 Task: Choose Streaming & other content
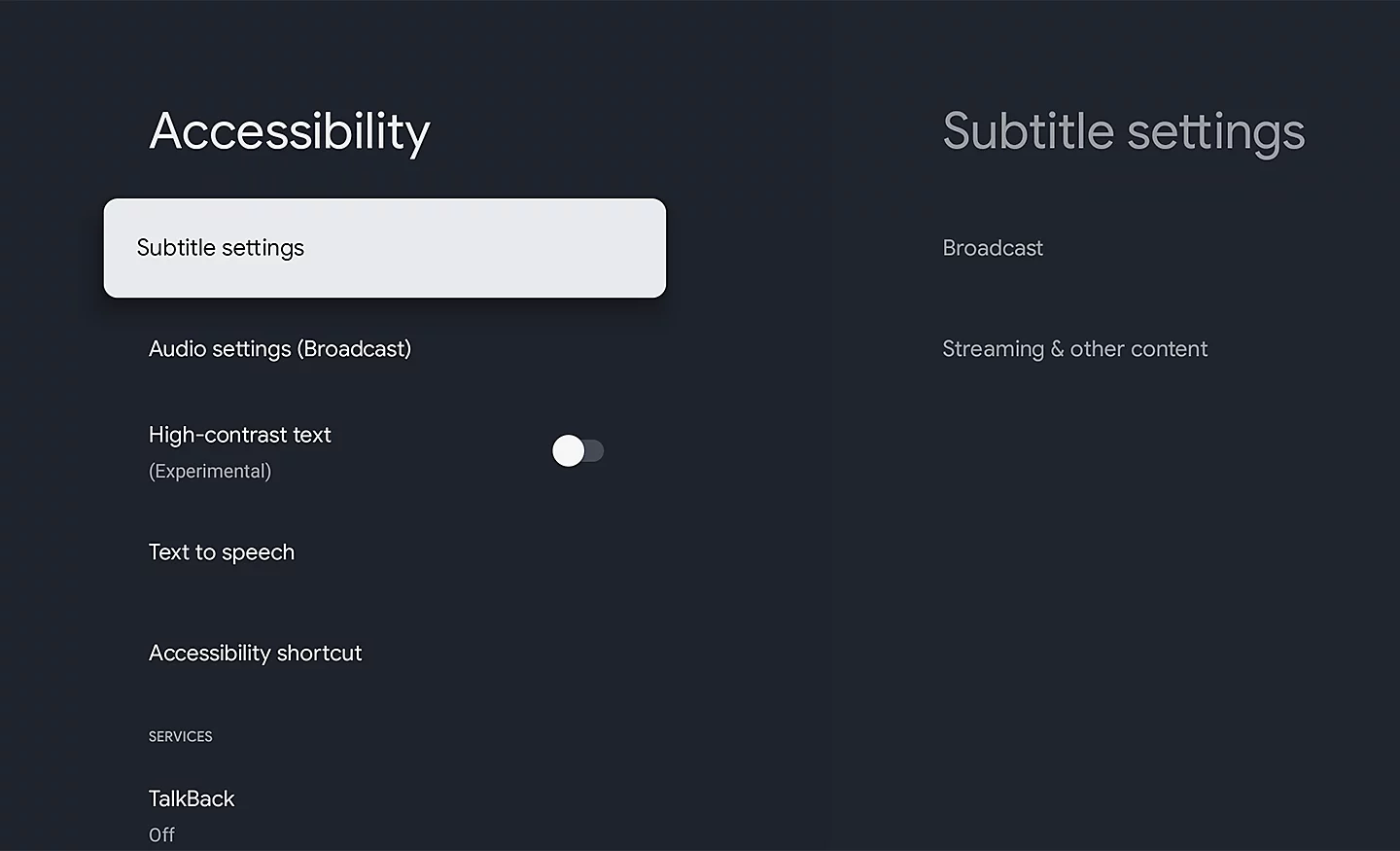[1074, 349]
